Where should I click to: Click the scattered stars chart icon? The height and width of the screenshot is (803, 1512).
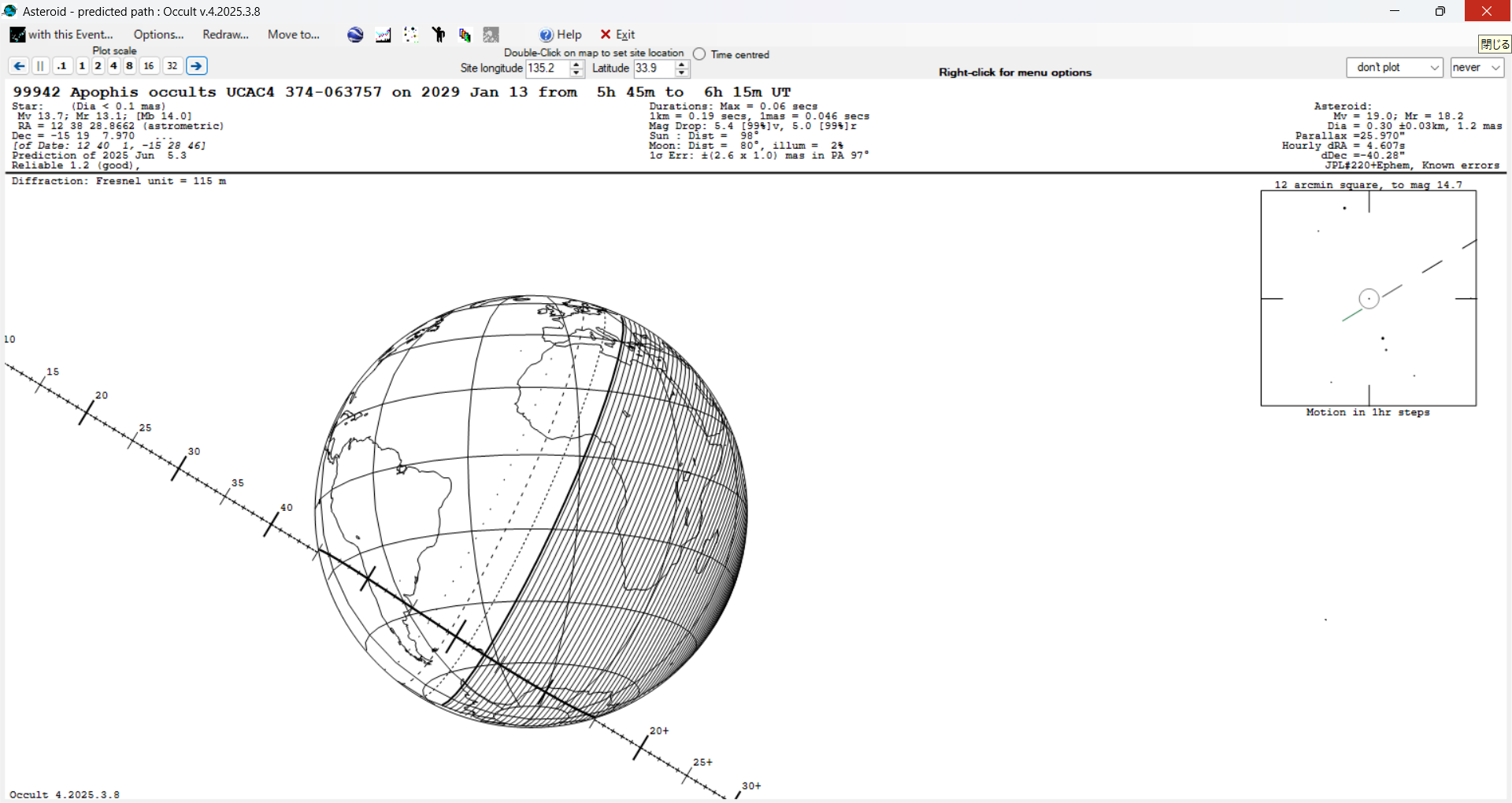410,35
